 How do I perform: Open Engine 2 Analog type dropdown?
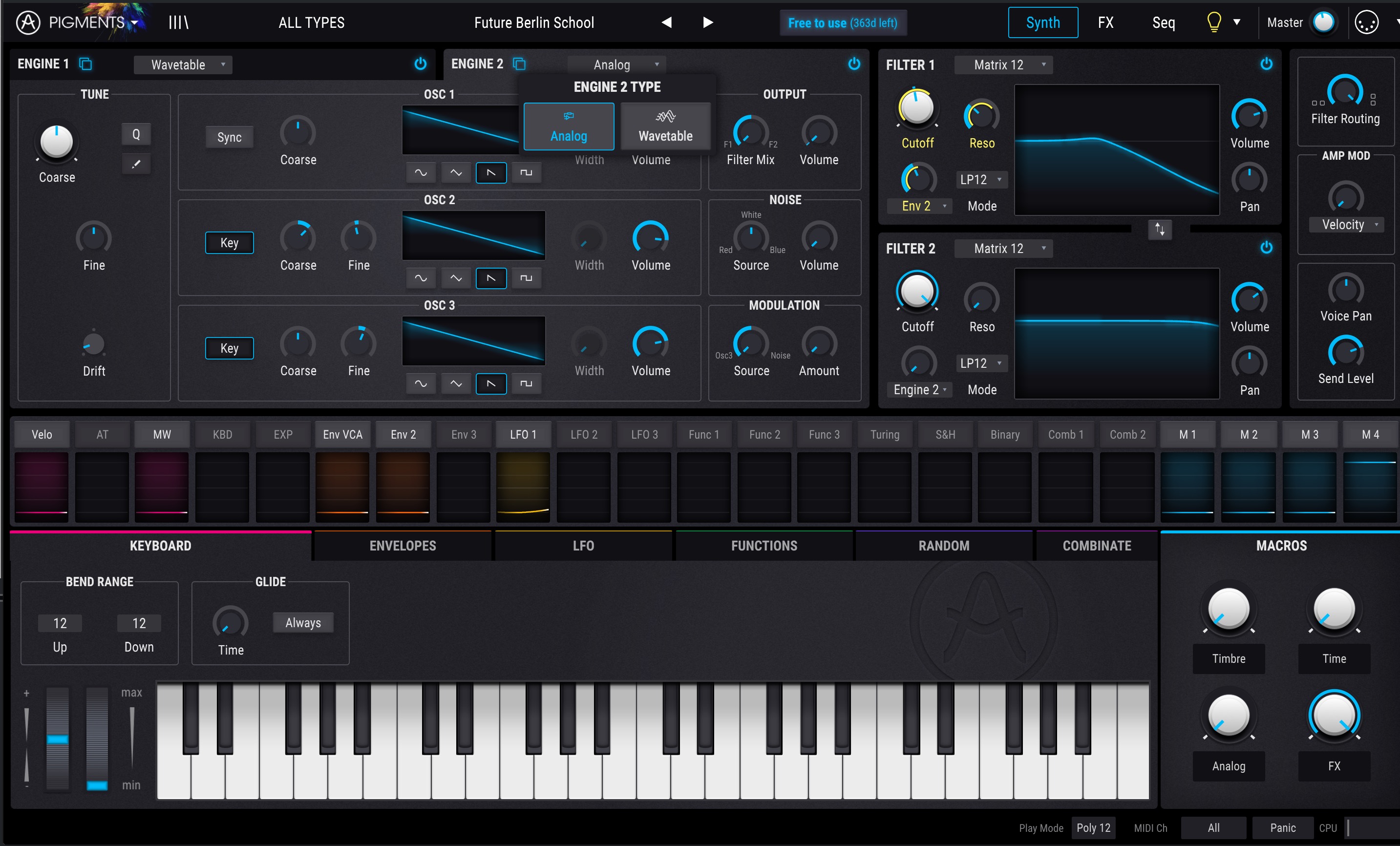coord(617,65)
